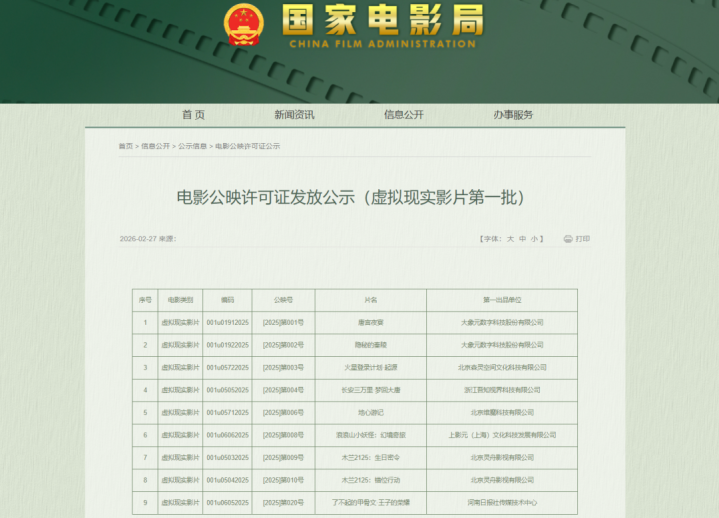Click producer 河南日报社传媒技术中心
This screenshot has width=719, height=518.
(x=502, y=502)
